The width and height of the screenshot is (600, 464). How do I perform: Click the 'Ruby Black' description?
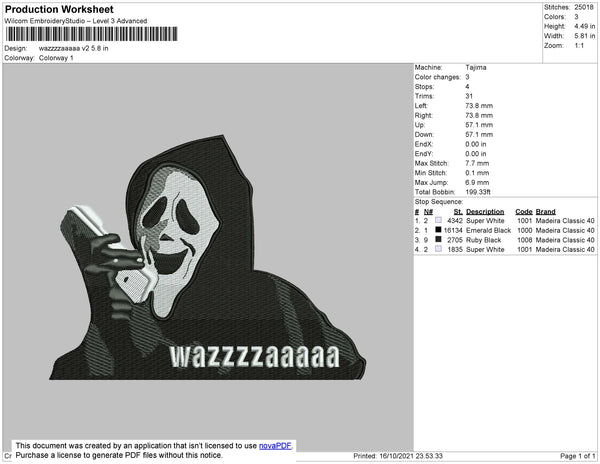(x=484, y=240)
